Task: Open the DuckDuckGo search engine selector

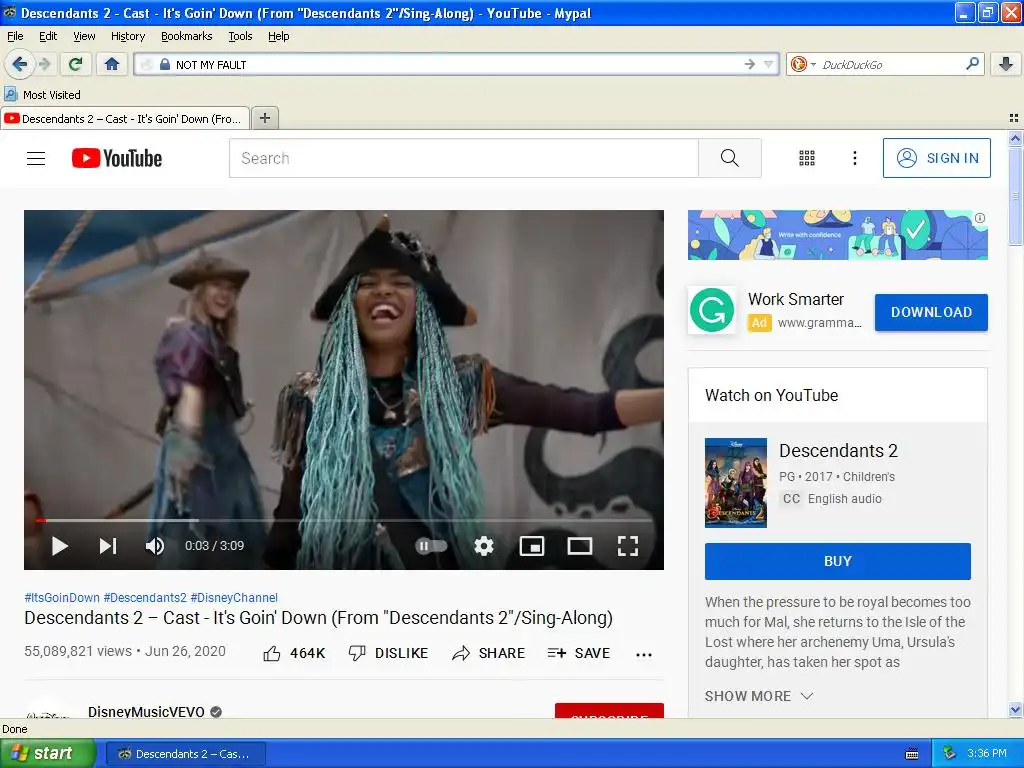Action: click(x=803, y=64)
